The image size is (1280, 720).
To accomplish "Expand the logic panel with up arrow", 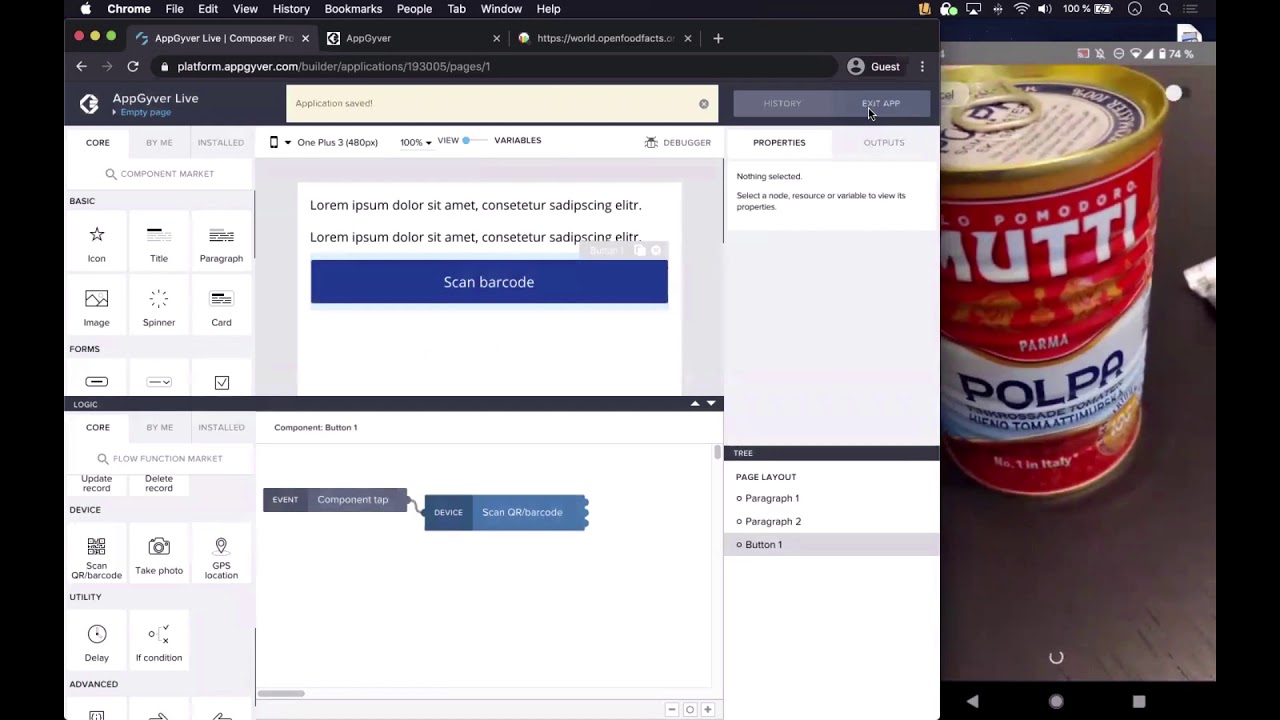I will point(695,404).
